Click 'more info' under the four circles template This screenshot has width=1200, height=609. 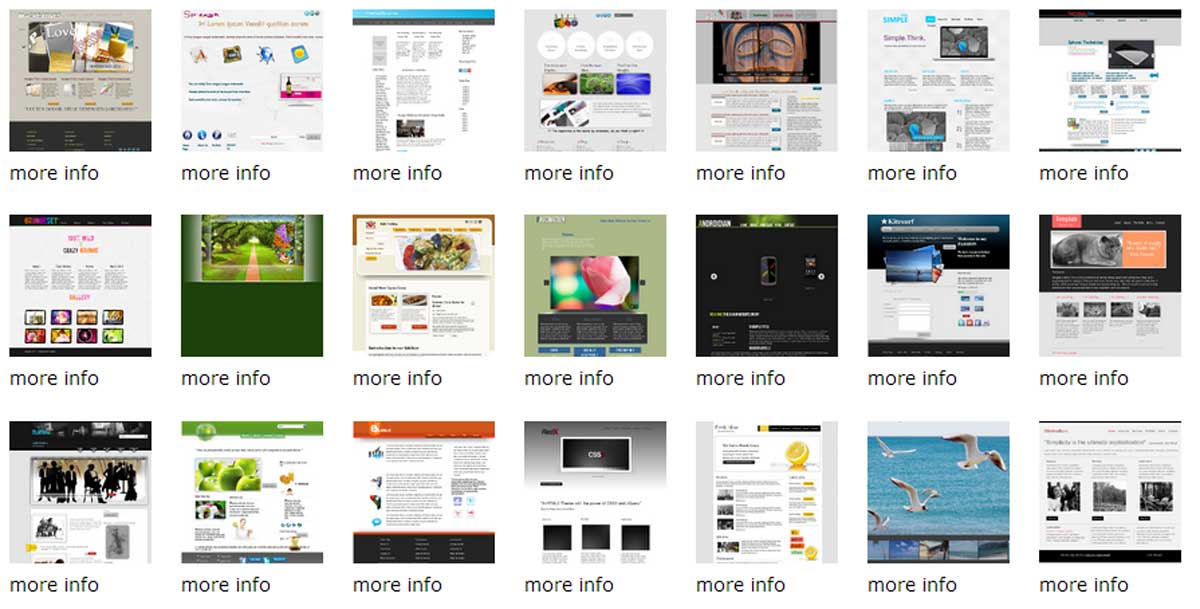click(569, 173)
